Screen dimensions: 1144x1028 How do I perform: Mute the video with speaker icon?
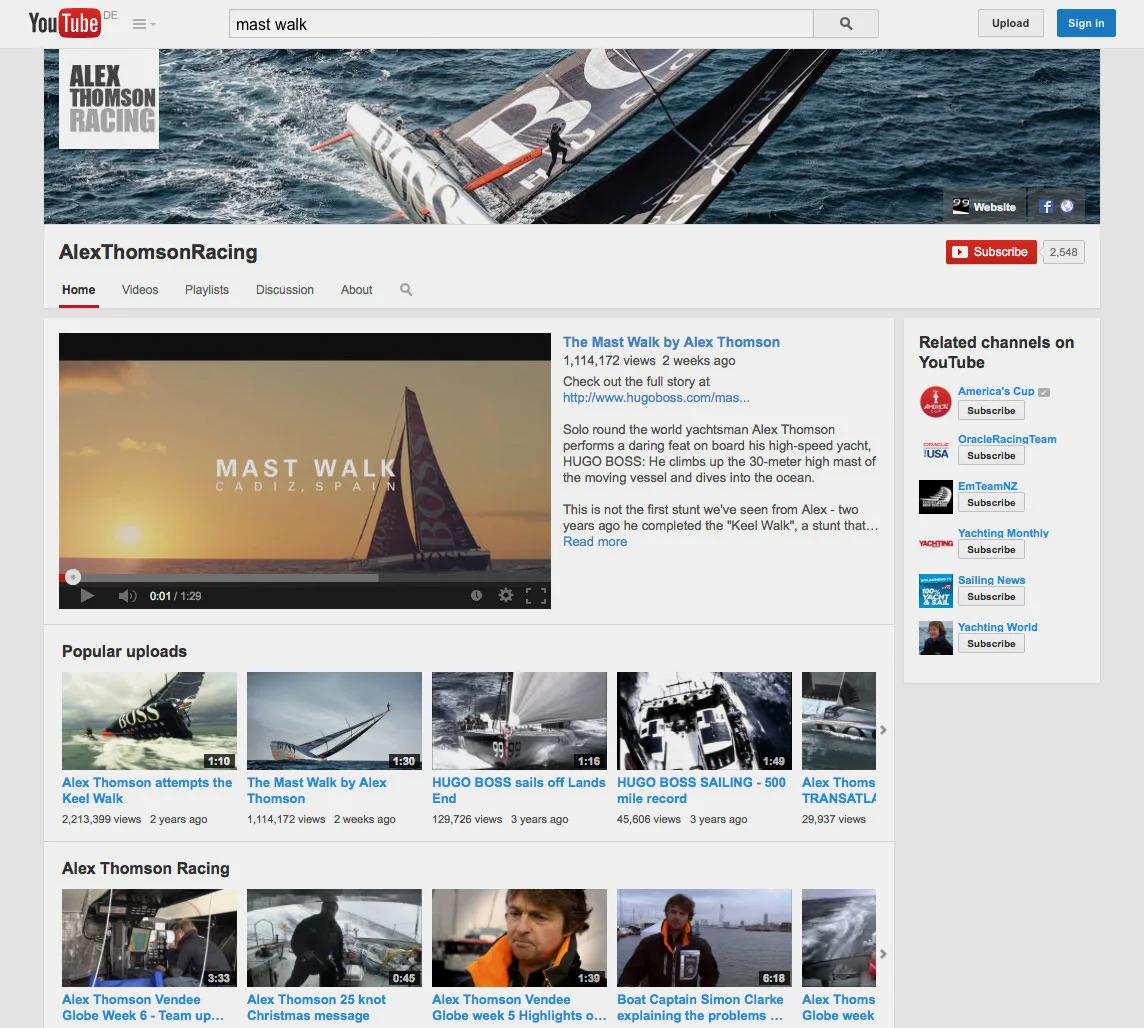[127, 596]
